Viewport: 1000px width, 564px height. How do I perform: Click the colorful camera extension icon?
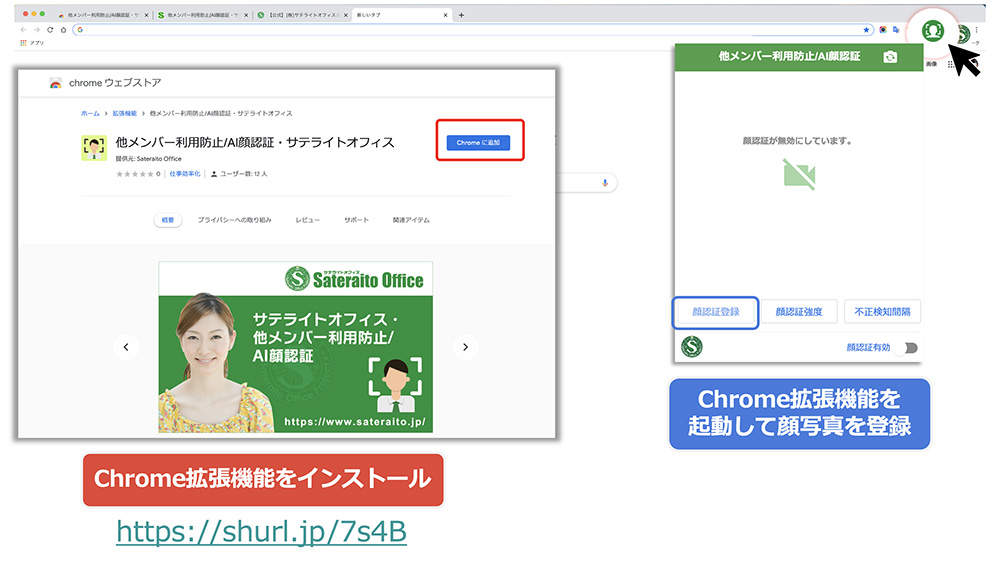pyautogui.click(x=883, y=29)
